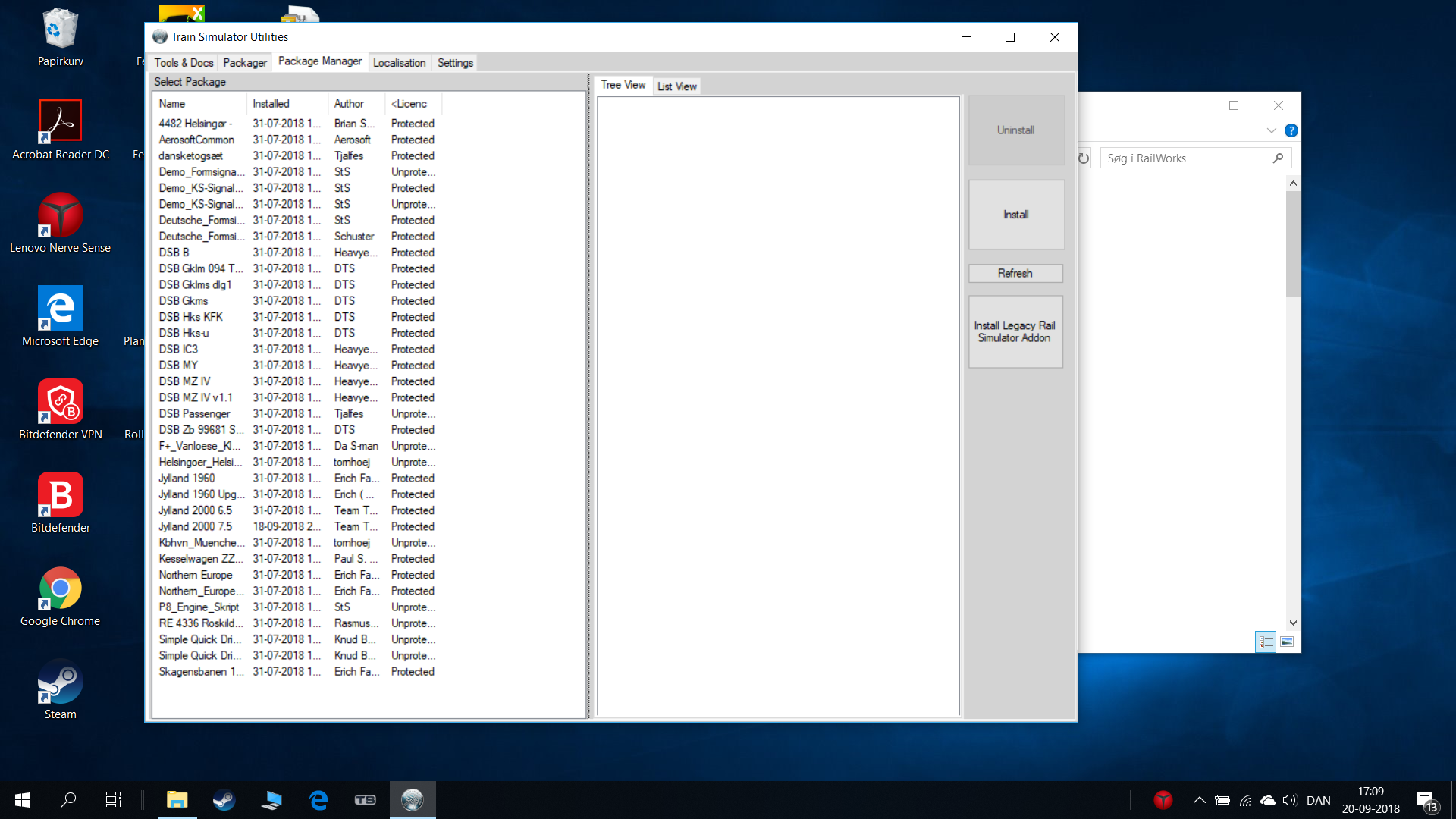Click the Steam icon in taskbar
The width and height of the screenshot is (1456, 819).
(224, 800)
